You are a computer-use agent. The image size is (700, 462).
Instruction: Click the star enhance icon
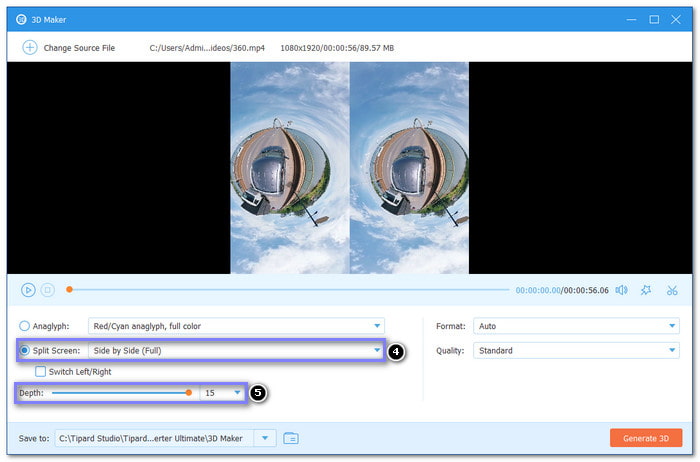coord(646,290)
